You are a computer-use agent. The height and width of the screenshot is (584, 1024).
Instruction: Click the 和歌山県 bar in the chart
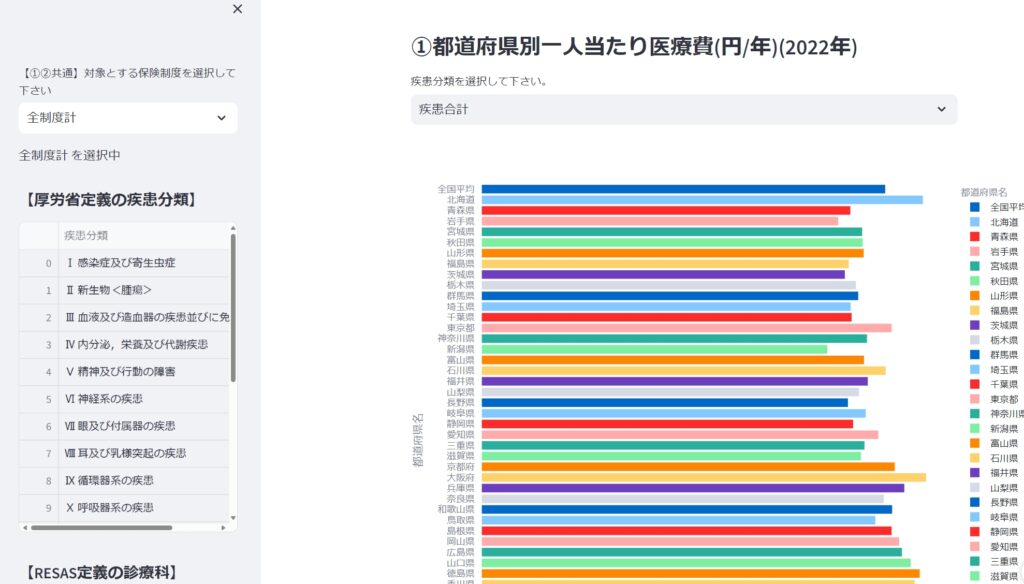(687, 510)
